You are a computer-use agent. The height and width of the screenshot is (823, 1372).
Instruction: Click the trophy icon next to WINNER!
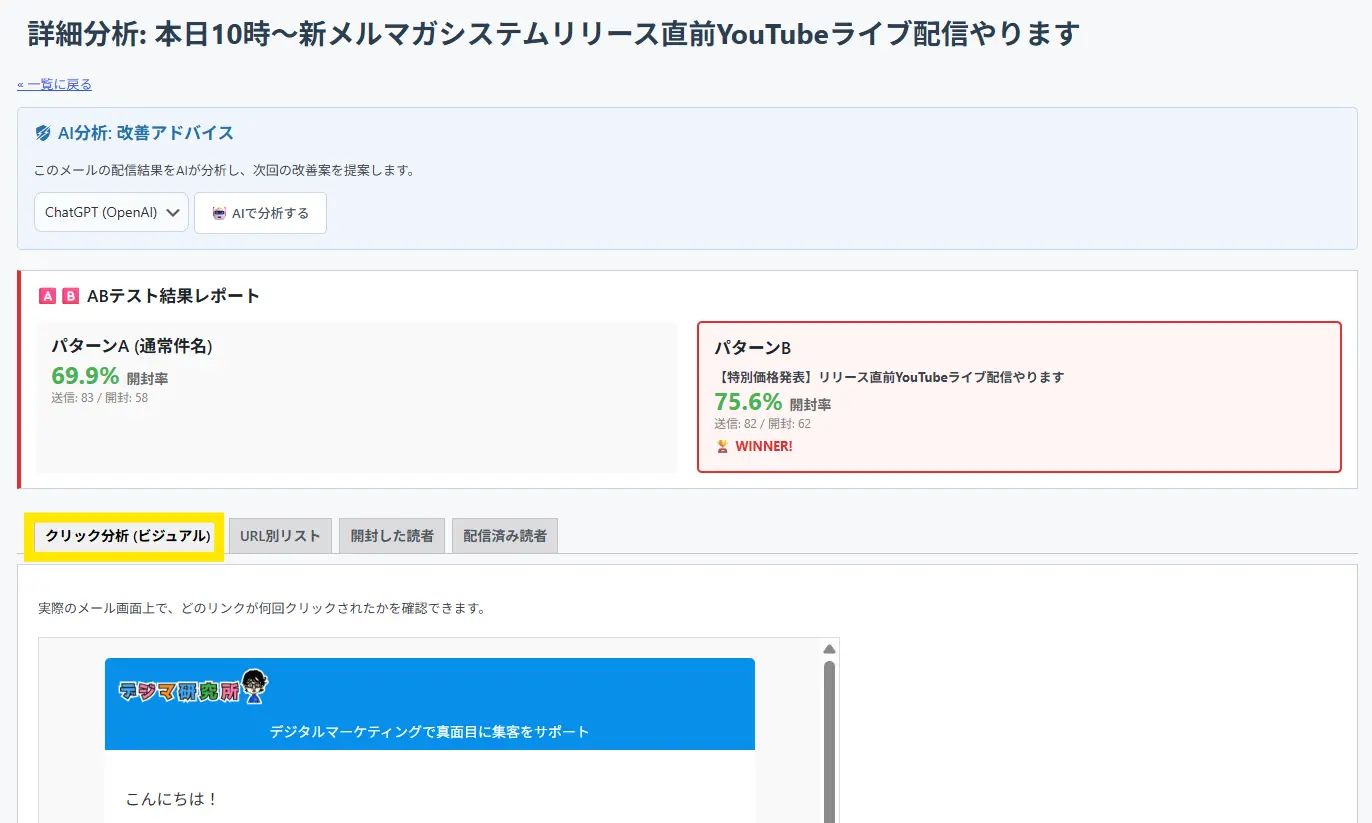point(722,446)
